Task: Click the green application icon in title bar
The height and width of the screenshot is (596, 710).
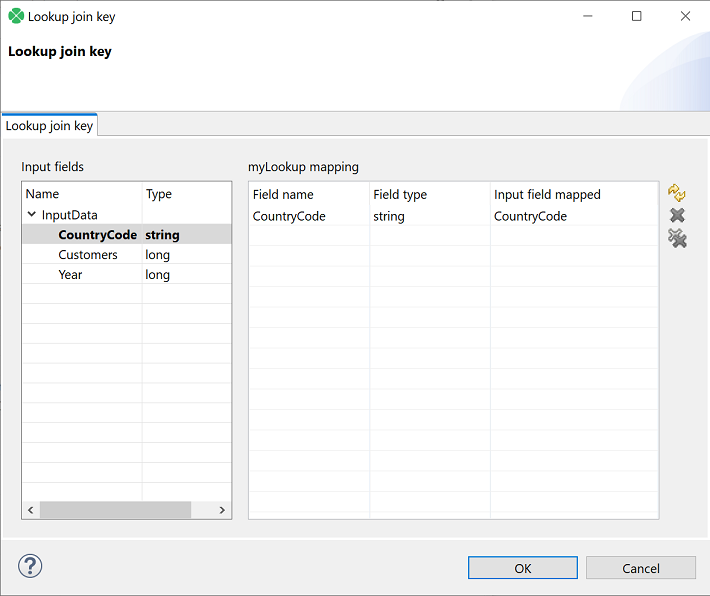Action: pyautogui.click(x=16, y=17)
